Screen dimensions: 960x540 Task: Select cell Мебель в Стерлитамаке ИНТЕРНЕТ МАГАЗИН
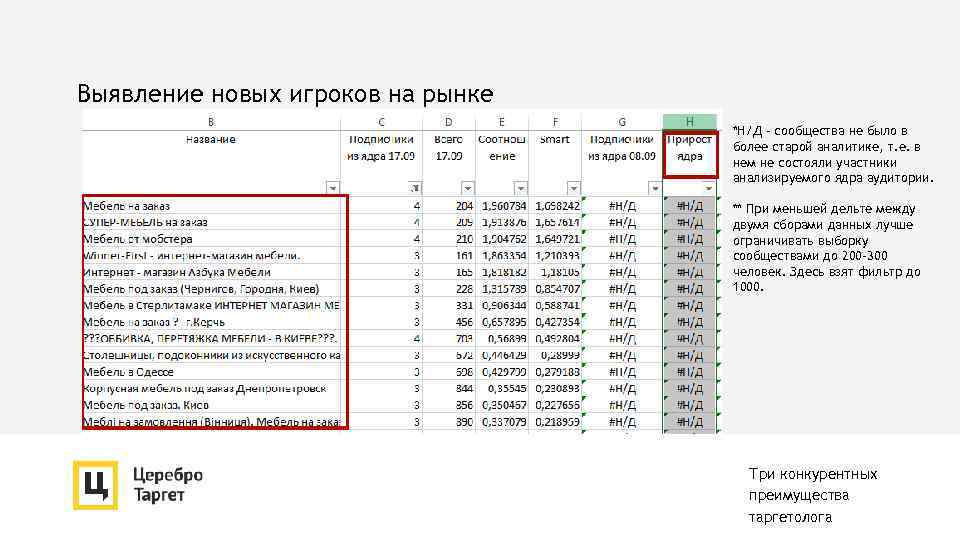click(211, 305)
